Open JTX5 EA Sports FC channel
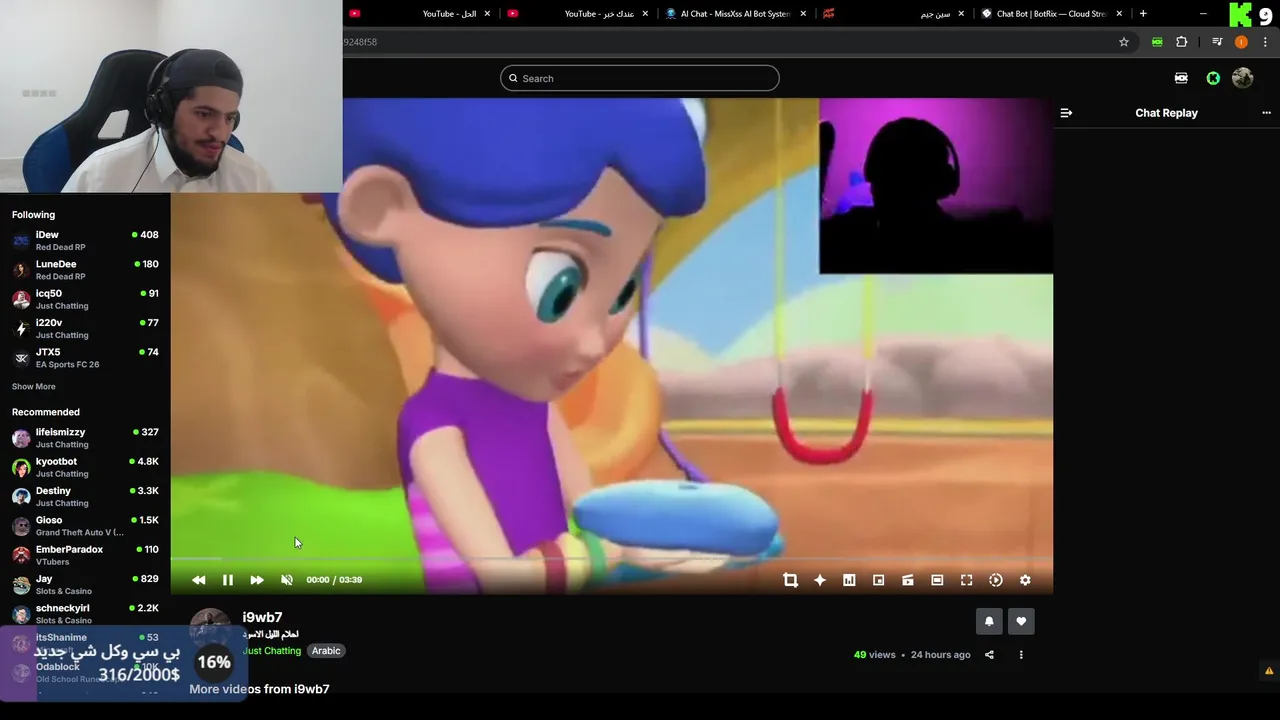Screen dimensions: 1280x720 tap(85, 358)
